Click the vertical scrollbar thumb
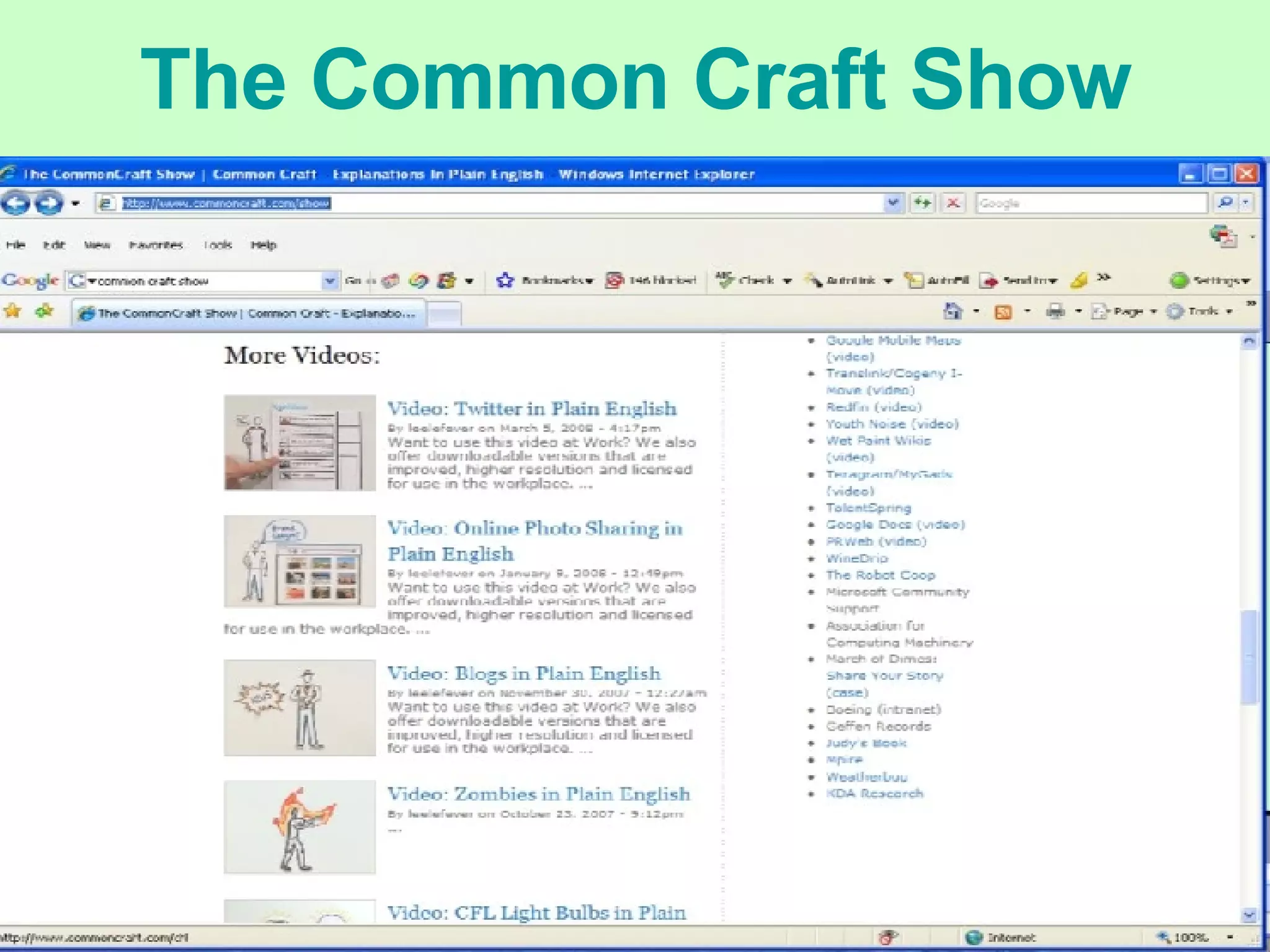 click(x=1250, y=657)
